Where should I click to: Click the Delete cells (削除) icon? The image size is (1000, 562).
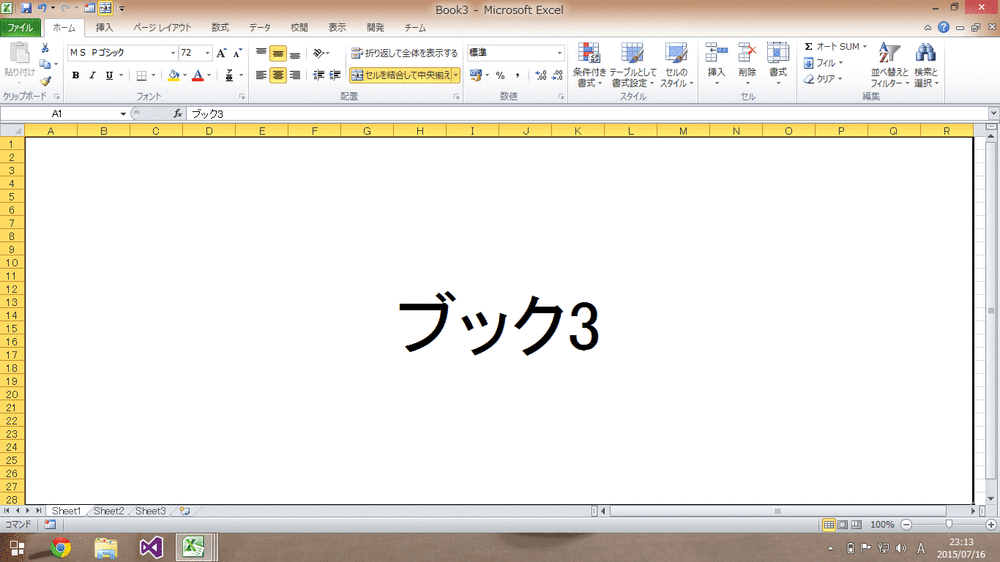pos(747,54)
